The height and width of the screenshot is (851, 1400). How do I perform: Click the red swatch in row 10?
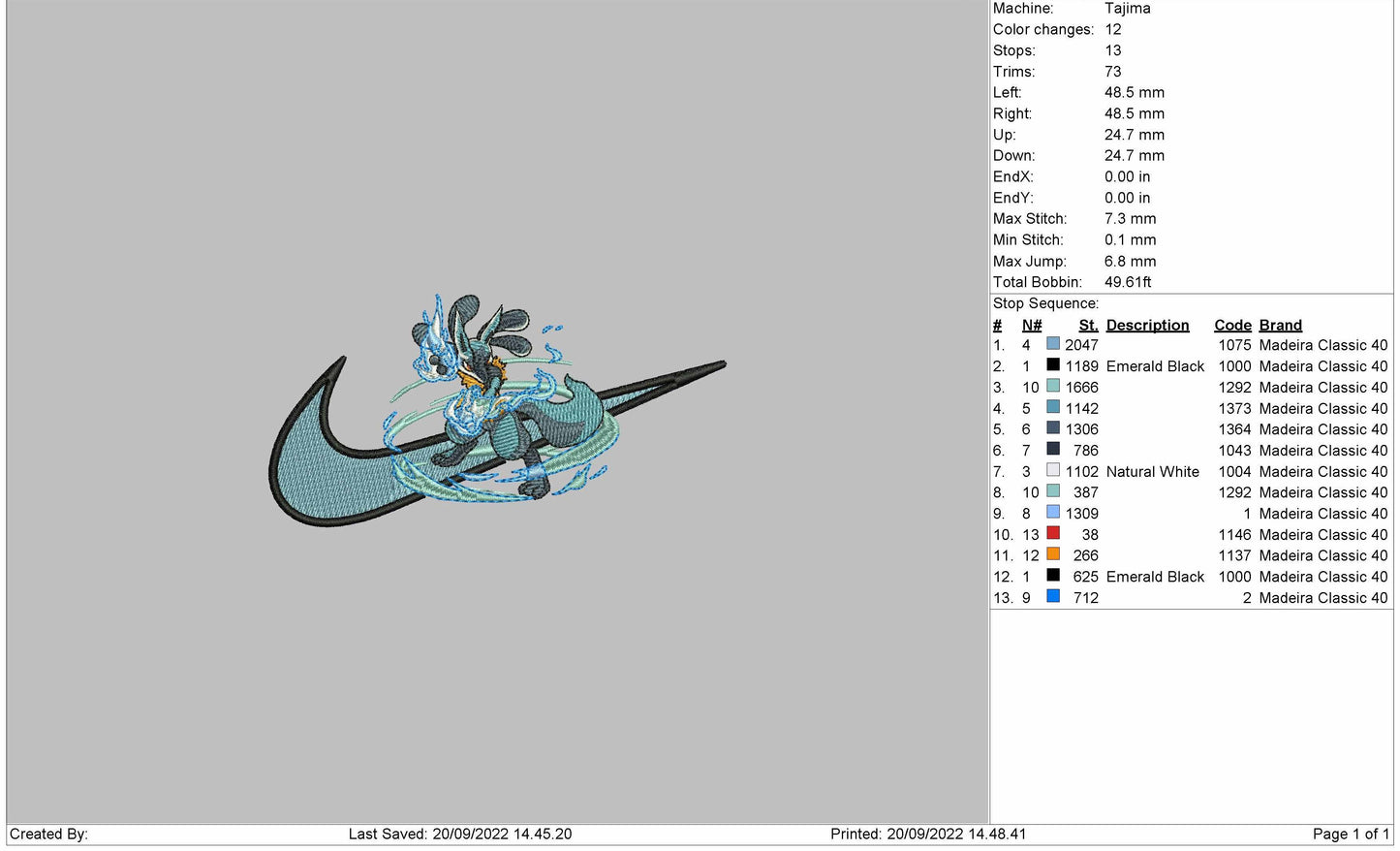pos(1053,534)
